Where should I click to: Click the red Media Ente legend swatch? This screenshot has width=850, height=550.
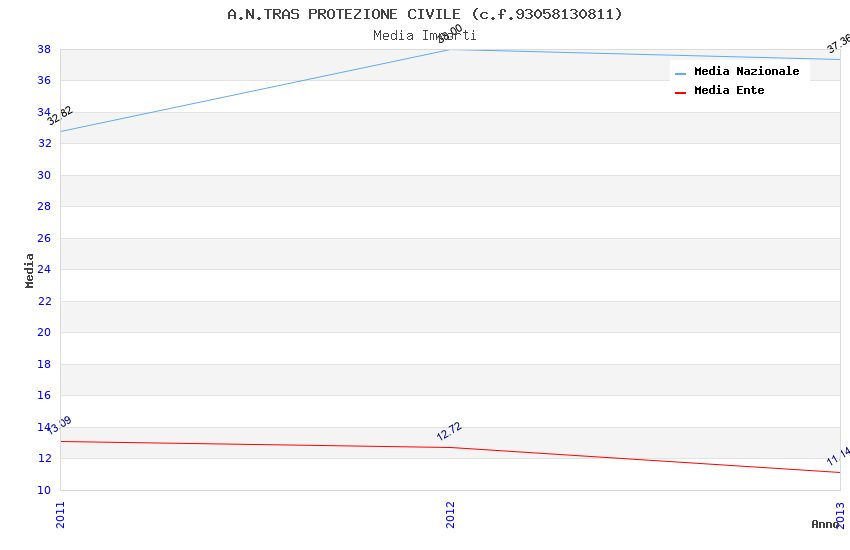coord(680,93)
